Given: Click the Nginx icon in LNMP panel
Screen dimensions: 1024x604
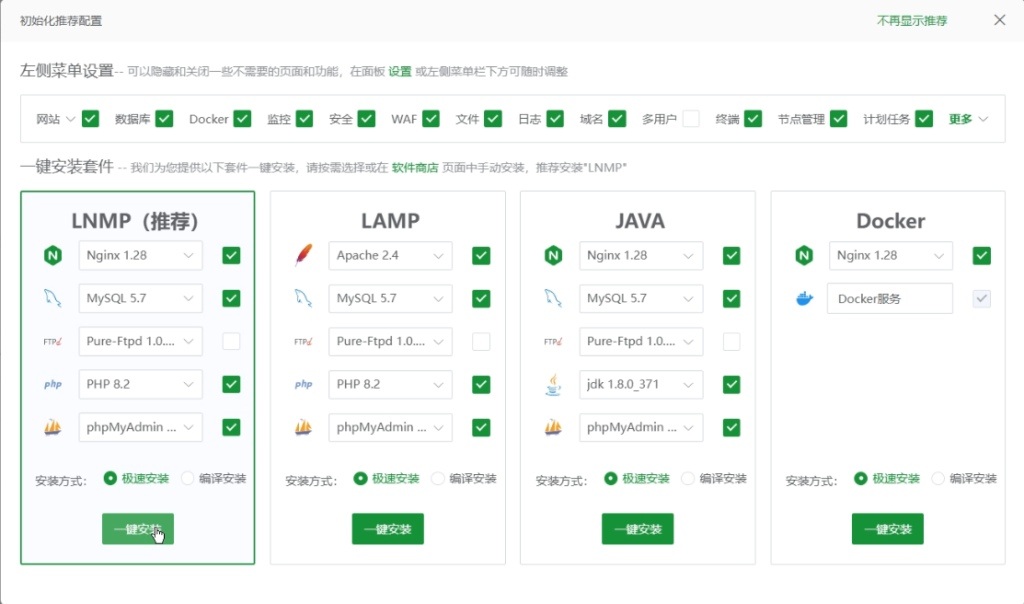Looking at the screenshot, I should [52, 256].
